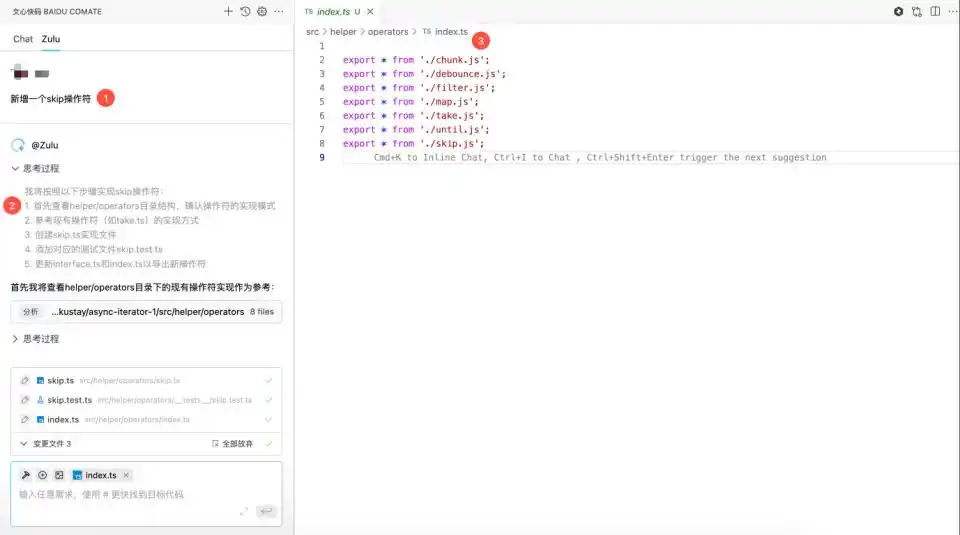Click the 全部放弃 discard all button

tap(232, 444)
